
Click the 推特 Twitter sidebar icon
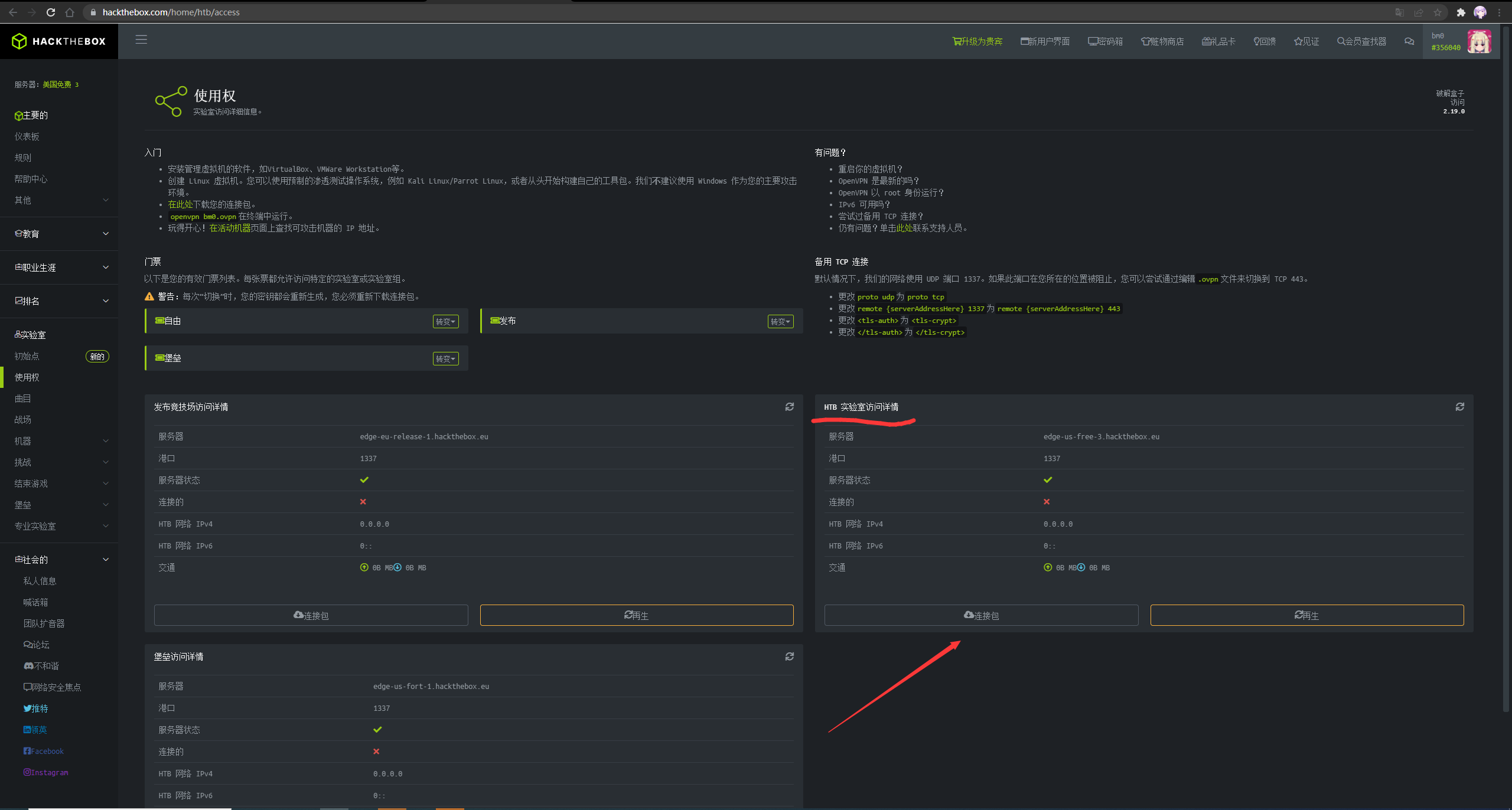pos(27,708)
